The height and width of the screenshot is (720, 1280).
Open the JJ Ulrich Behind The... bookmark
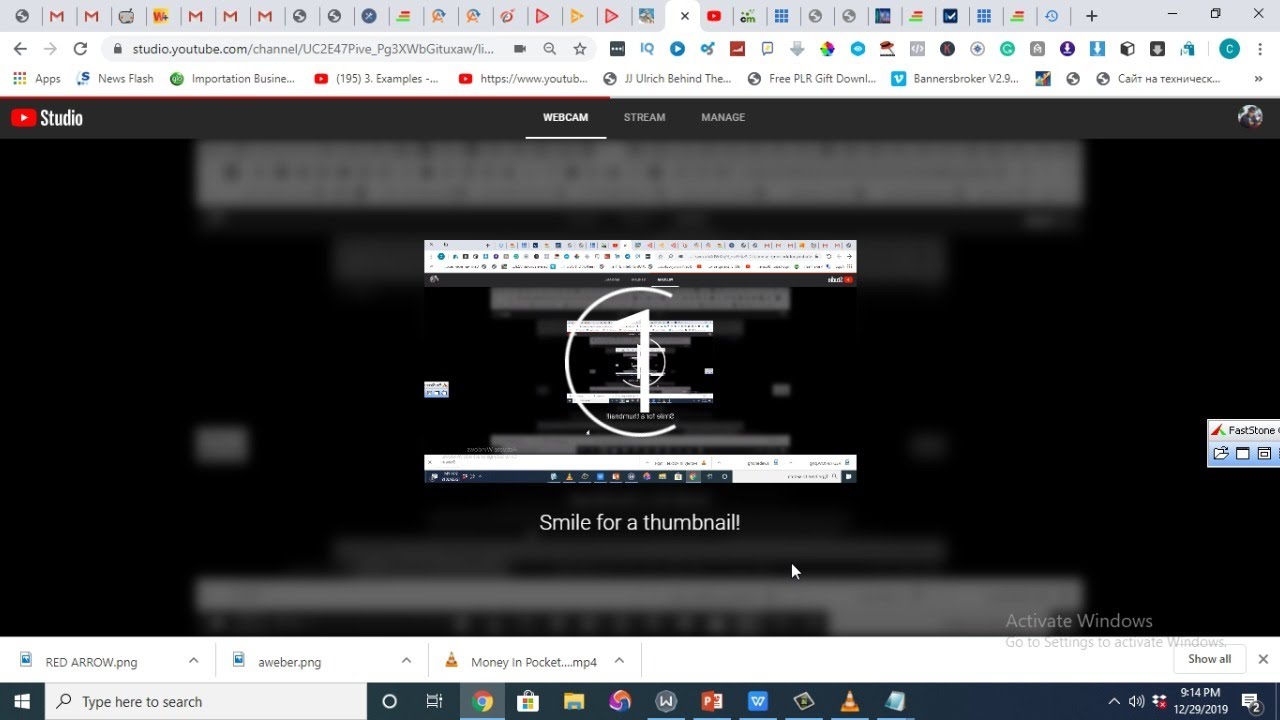(x=666, y=78)
